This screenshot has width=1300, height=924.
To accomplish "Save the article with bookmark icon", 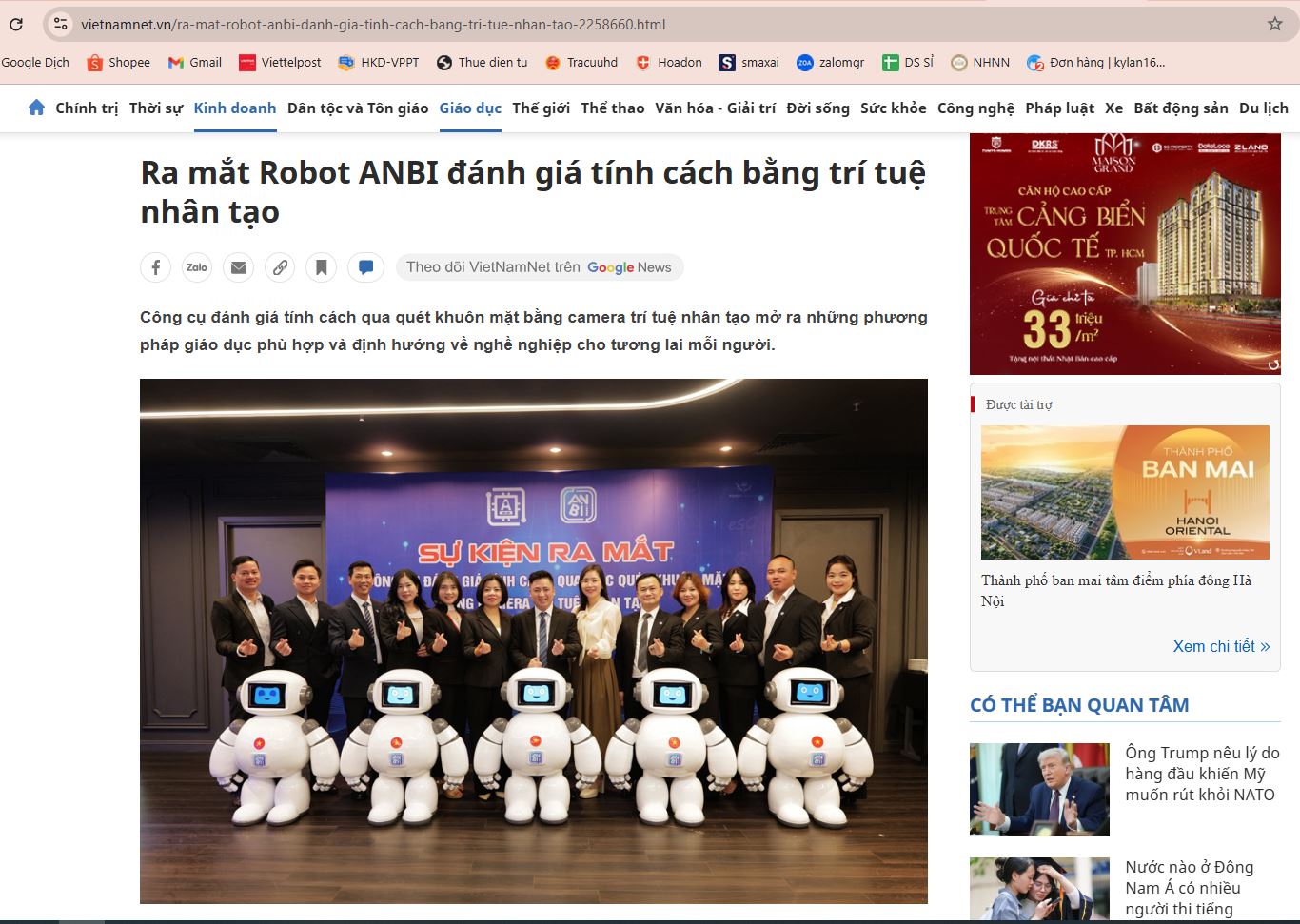I will point(322,267).
